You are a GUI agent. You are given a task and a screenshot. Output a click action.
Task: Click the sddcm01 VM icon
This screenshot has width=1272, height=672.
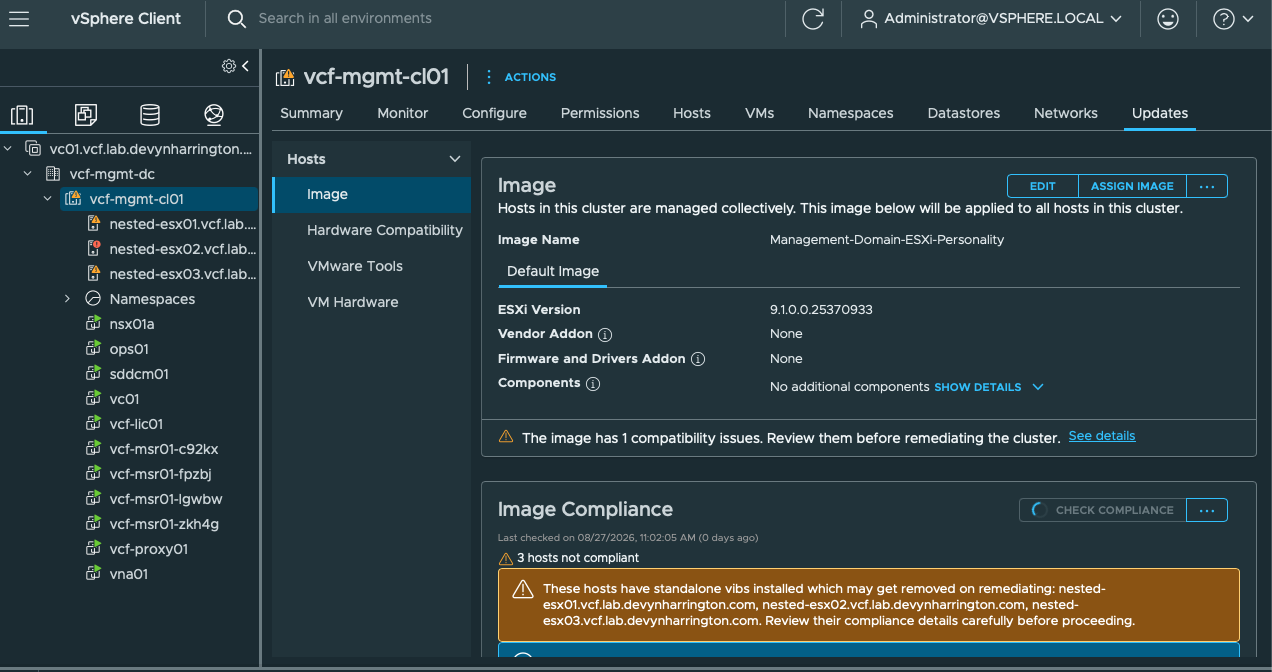click(94, 374)
